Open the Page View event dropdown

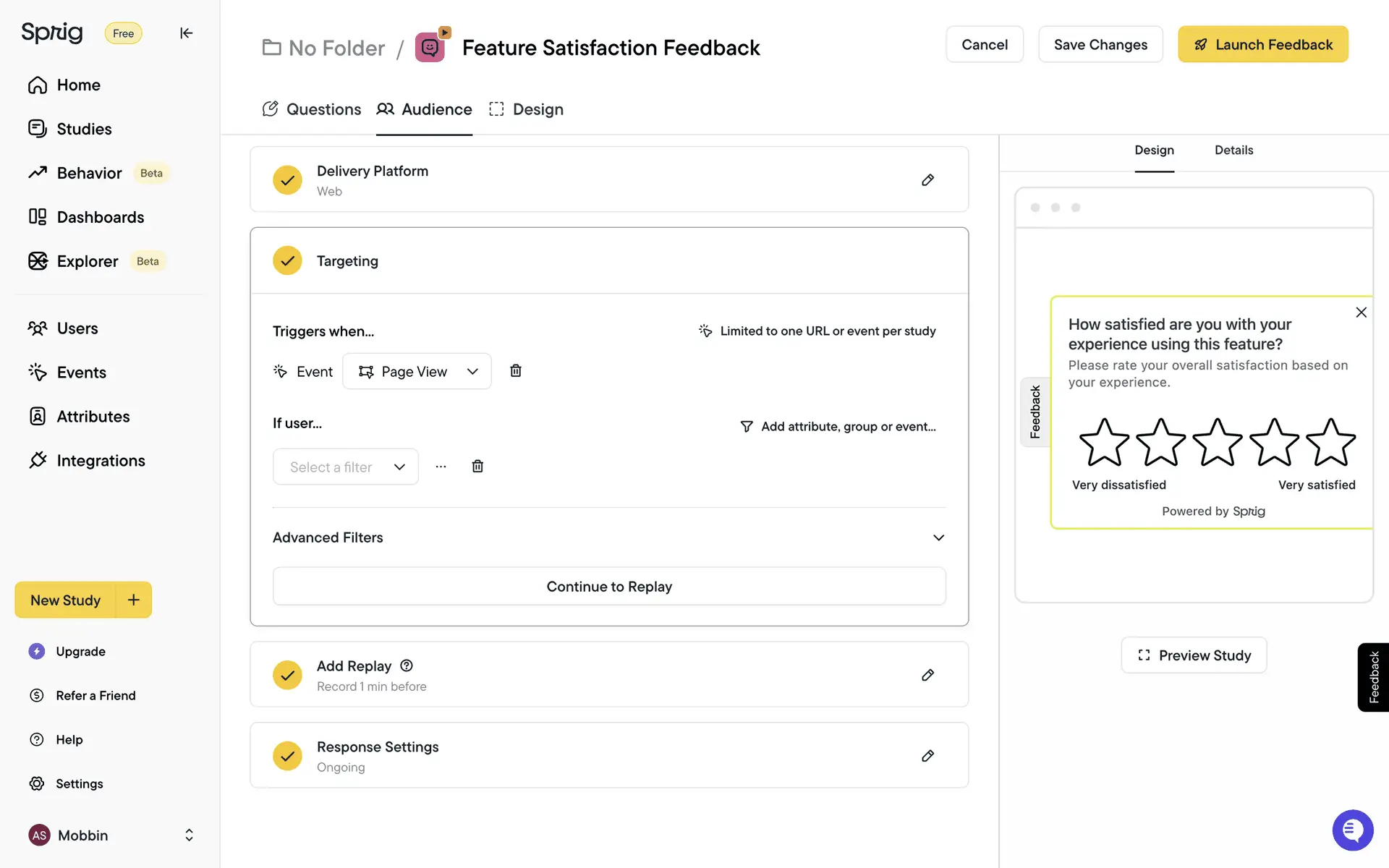[417, 371]
